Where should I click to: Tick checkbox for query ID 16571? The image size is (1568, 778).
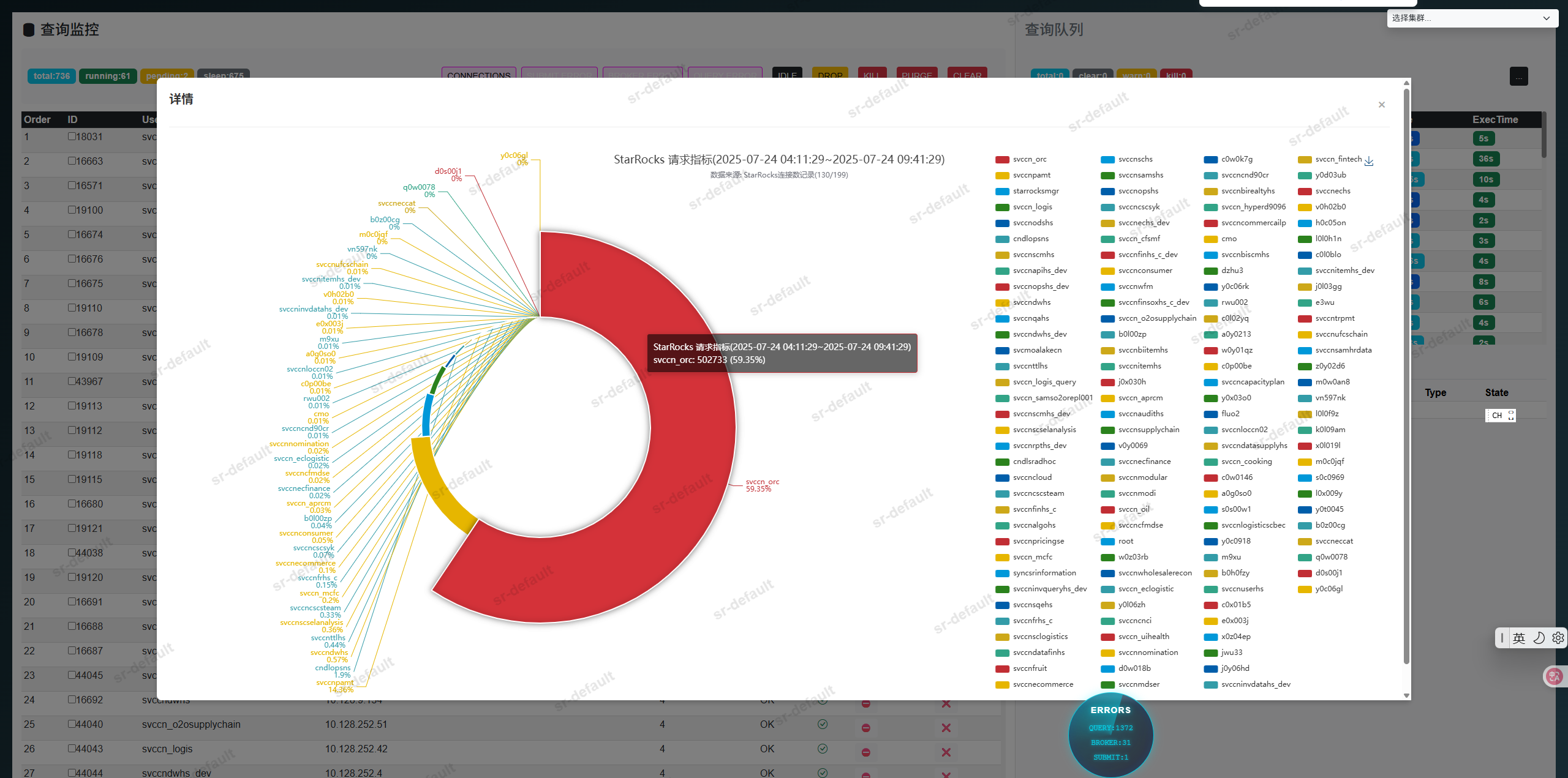pyautogui.click(x=72, y=185)
